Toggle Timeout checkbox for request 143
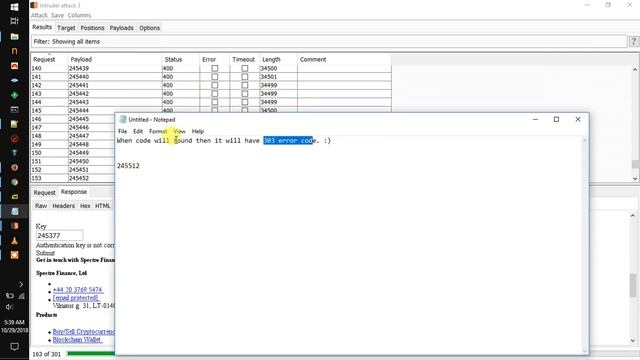The height and width of the screenshot is (360, 640). (245, 93)
